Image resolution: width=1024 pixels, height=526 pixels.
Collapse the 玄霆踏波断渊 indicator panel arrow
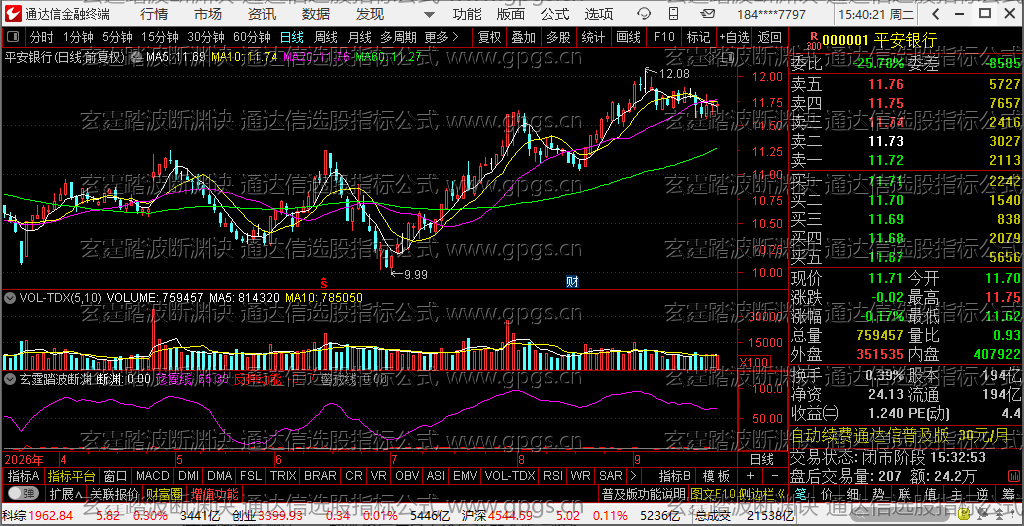10,378
